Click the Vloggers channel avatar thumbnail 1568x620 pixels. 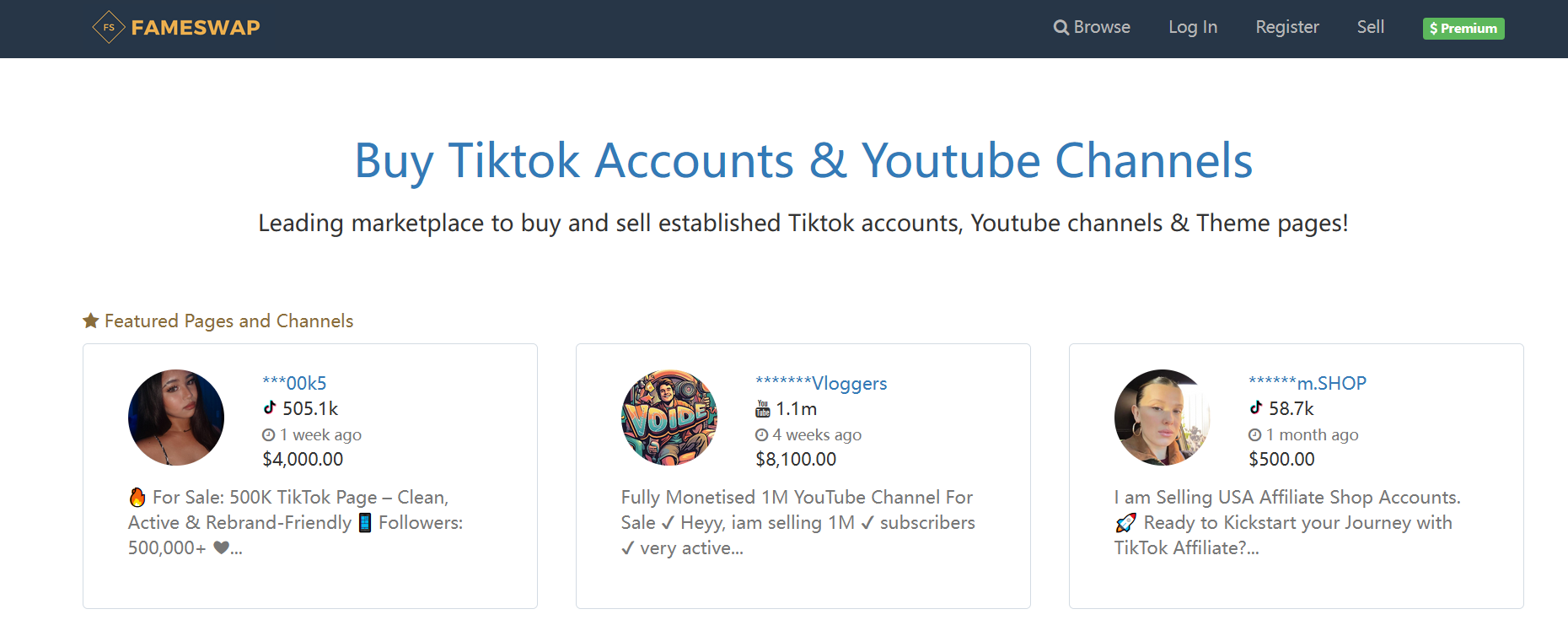(669, 418)
